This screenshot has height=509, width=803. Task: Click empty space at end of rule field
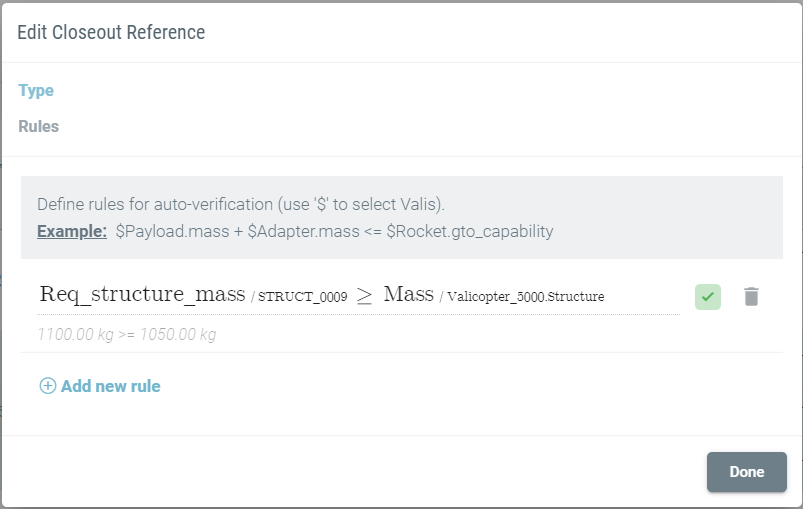[x=643, y=296]
